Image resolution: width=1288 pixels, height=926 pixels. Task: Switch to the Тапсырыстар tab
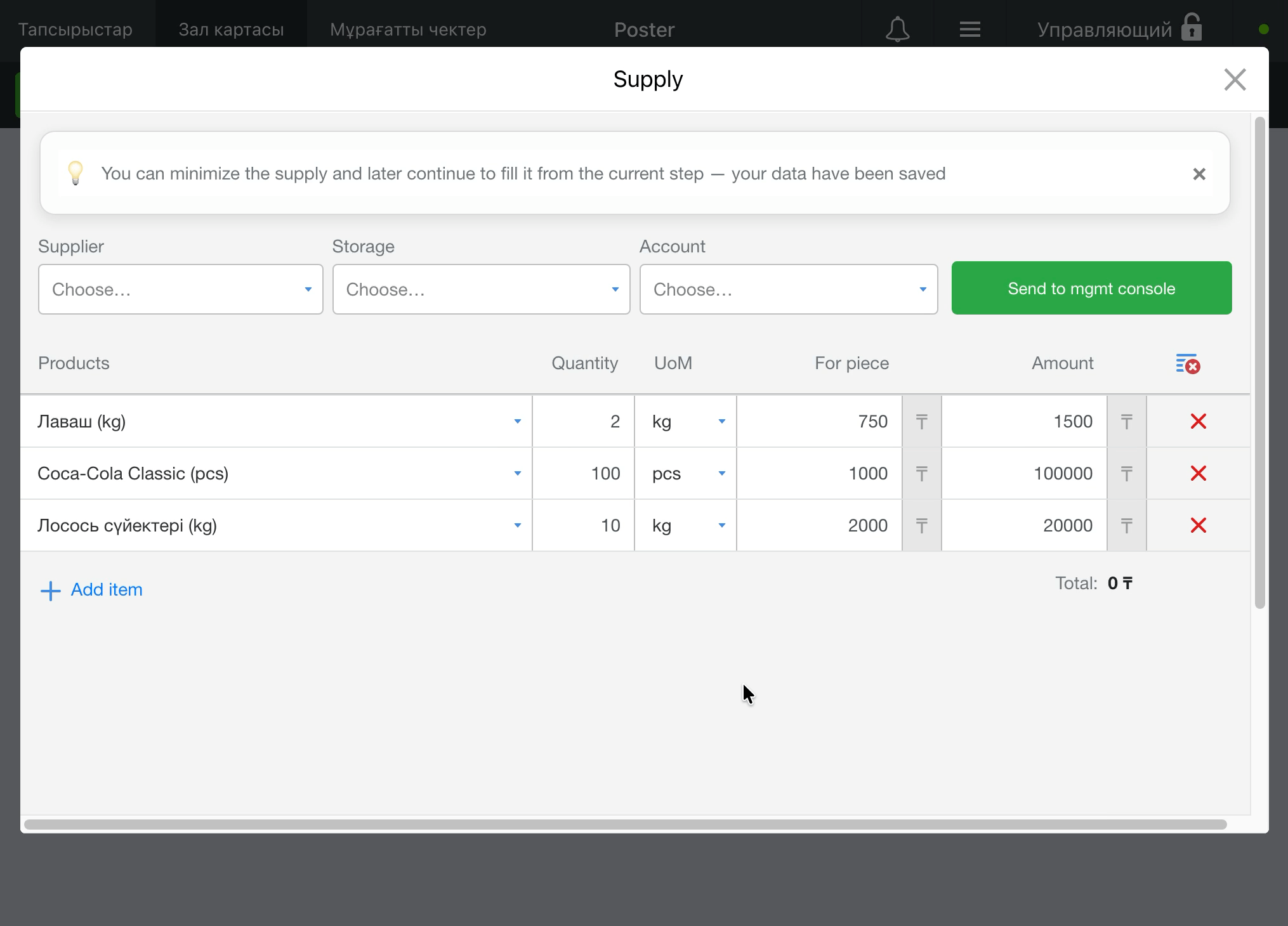[x=76, y=29]
